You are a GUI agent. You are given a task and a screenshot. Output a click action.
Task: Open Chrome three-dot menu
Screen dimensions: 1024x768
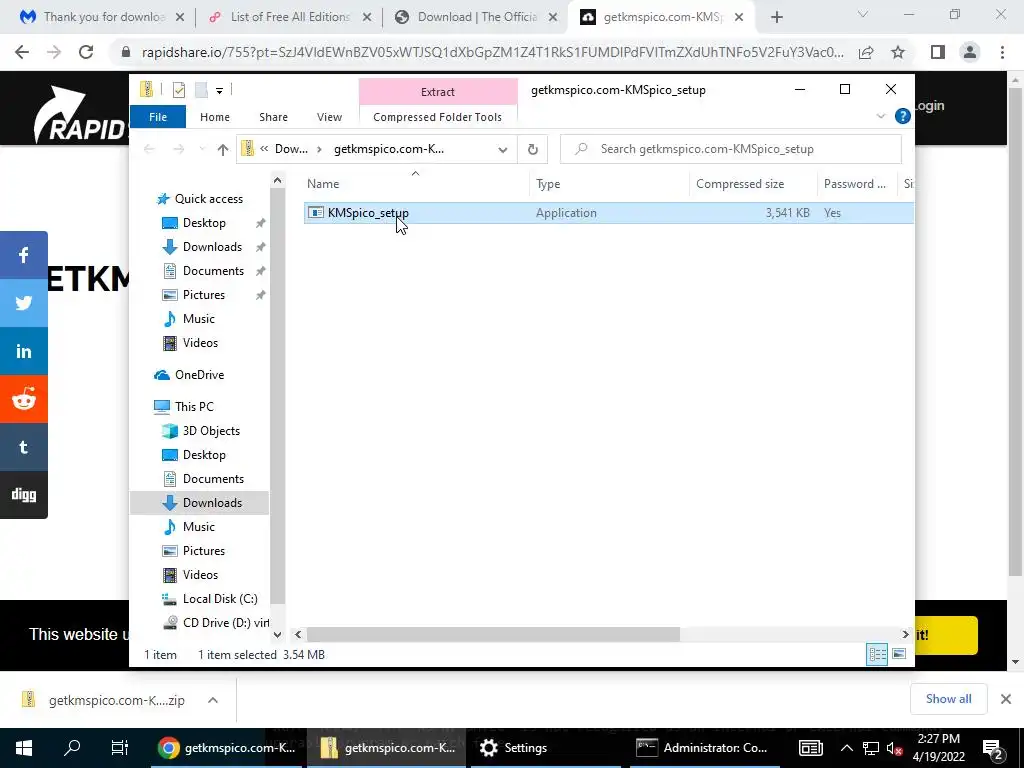[1002, 52]
